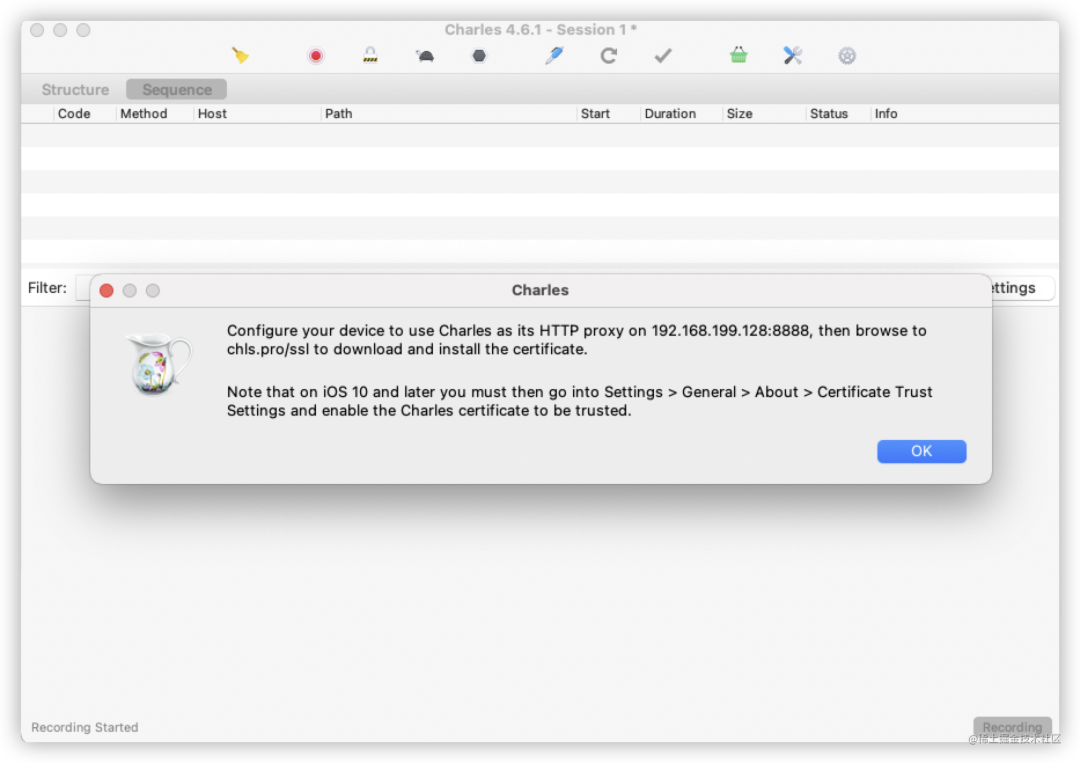Click the Charles 4.6.1 - Session 1 title

click(540, 30)
